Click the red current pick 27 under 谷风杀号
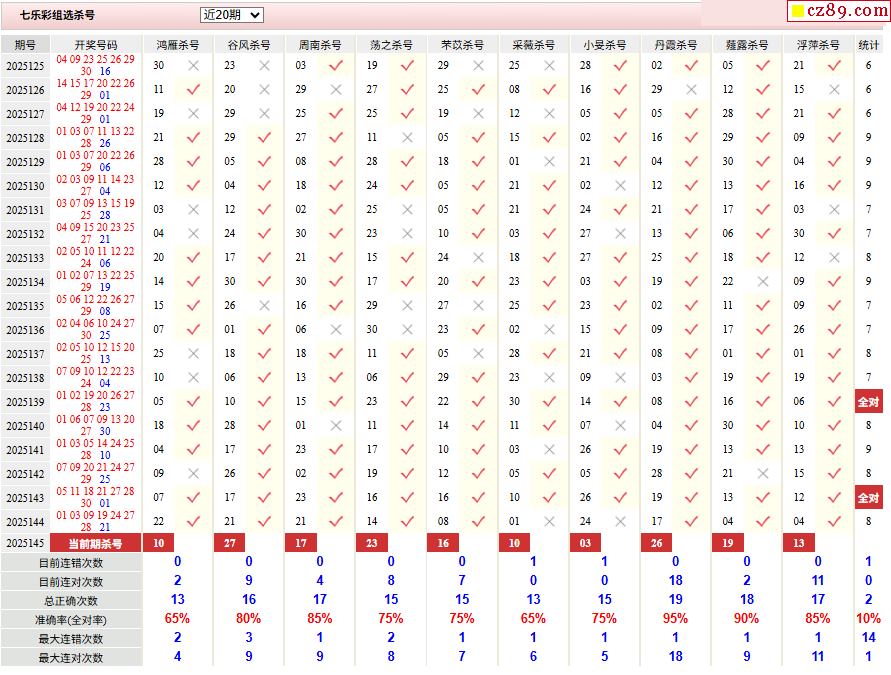This screenshot has width=891, height=675. pyautogui.click(x=229, y=543)
